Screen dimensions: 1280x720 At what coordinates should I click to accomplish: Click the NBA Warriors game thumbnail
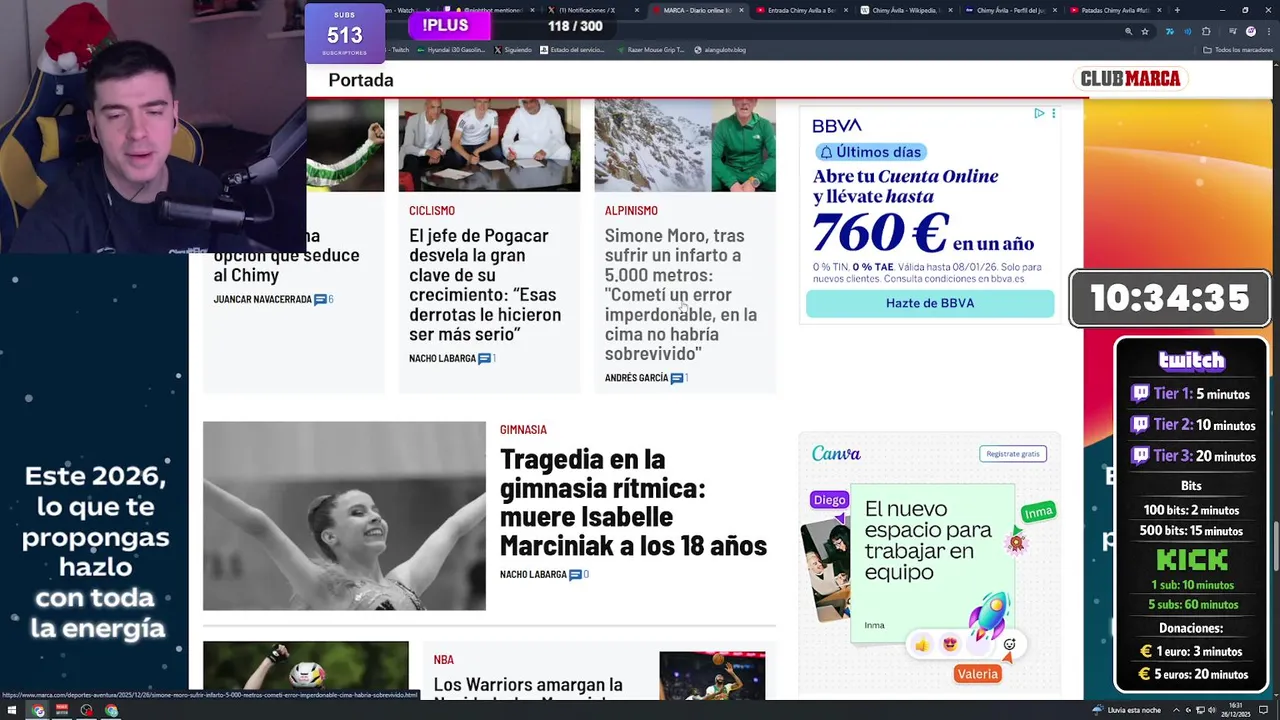click(x=712, y=676)
